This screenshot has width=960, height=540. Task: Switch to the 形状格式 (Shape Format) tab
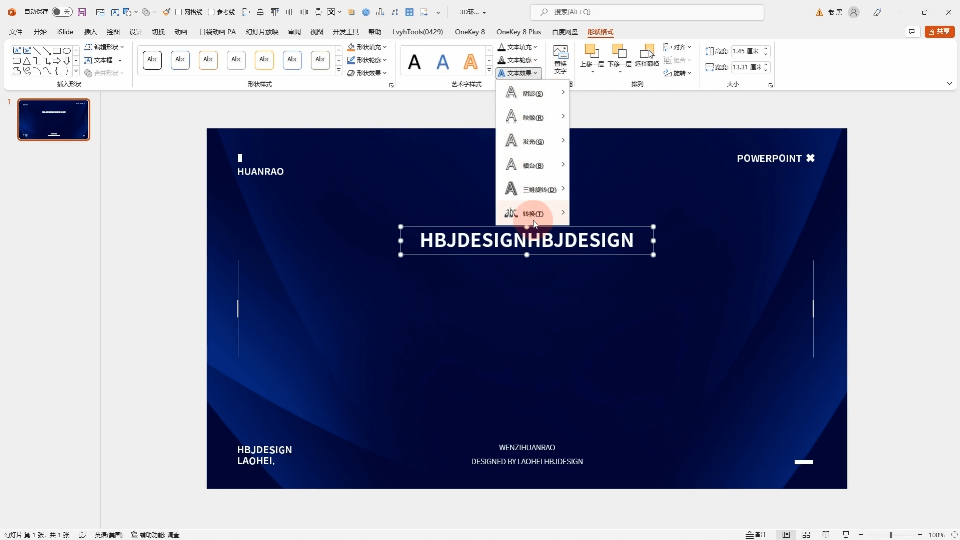(600, 32)
